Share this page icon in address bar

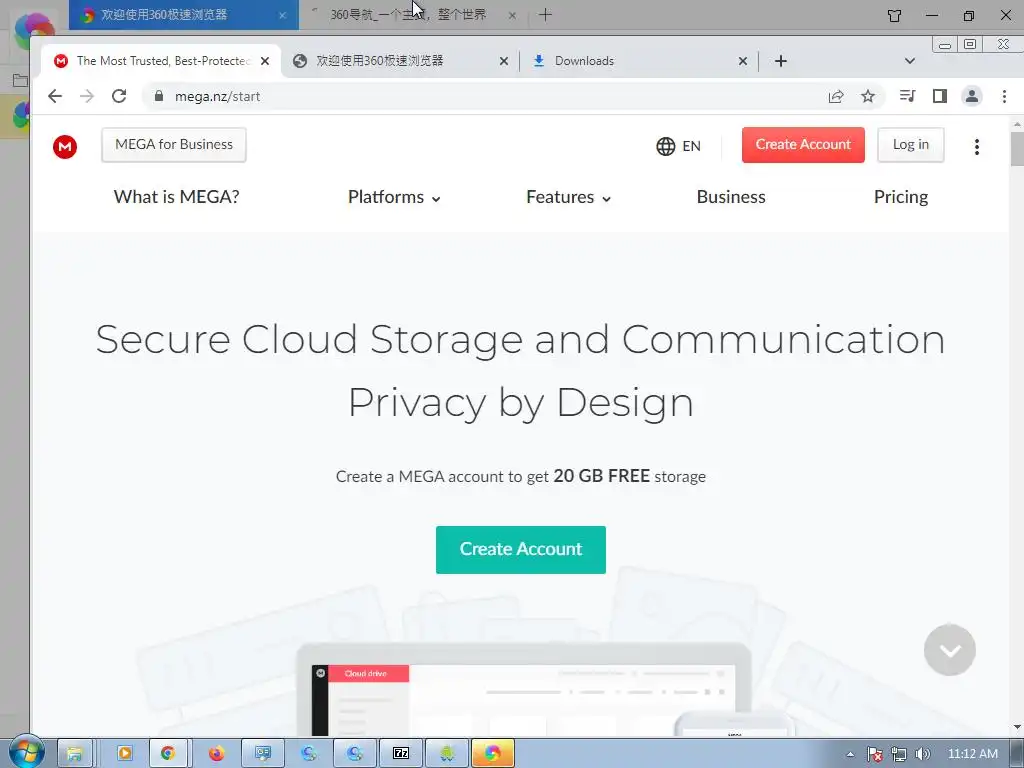(836, 97)
